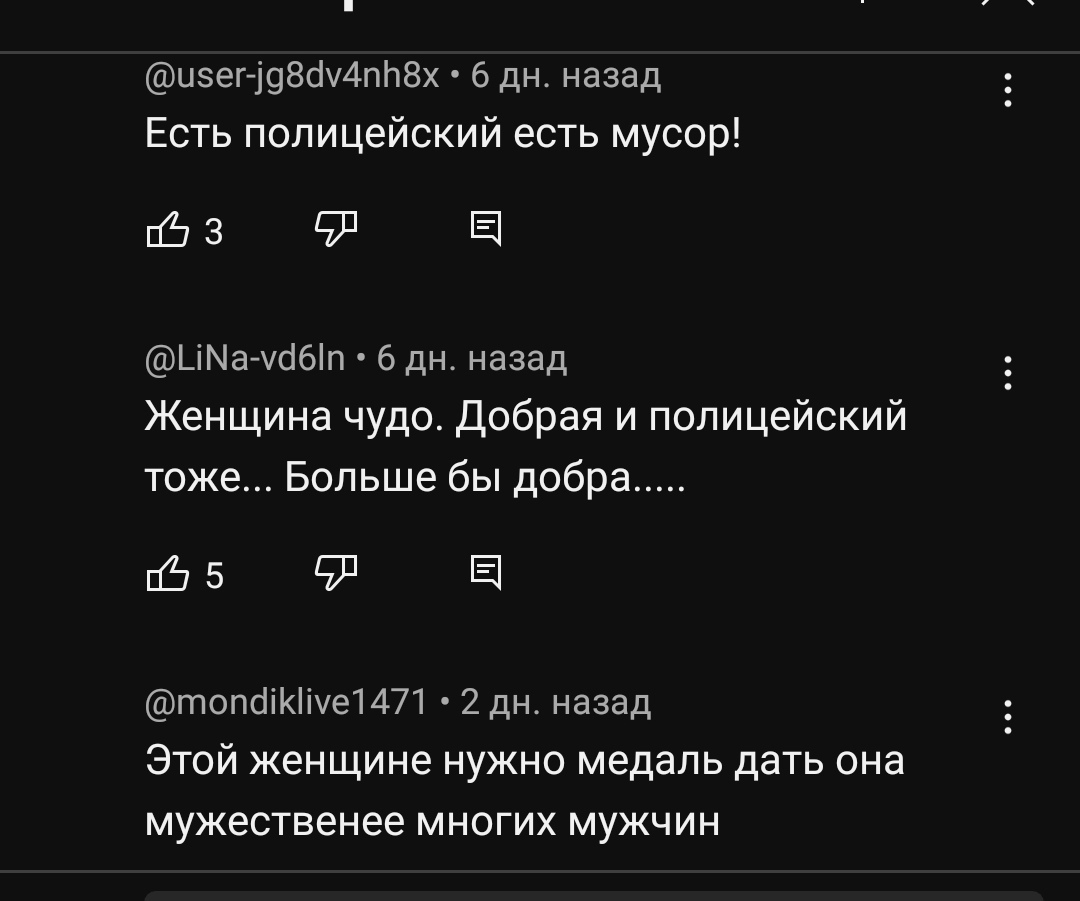Click the like count "3"

click(213, 232)
